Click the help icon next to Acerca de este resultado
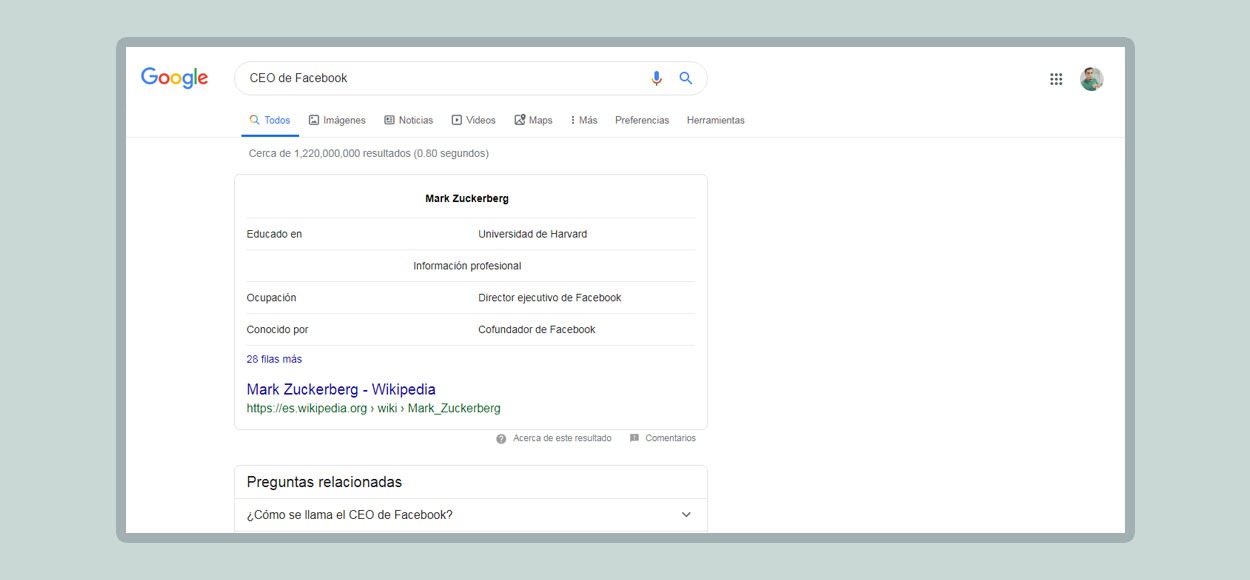Image resolution: width=1250 pixels, height=580 pixels. (x=501, y=438)
